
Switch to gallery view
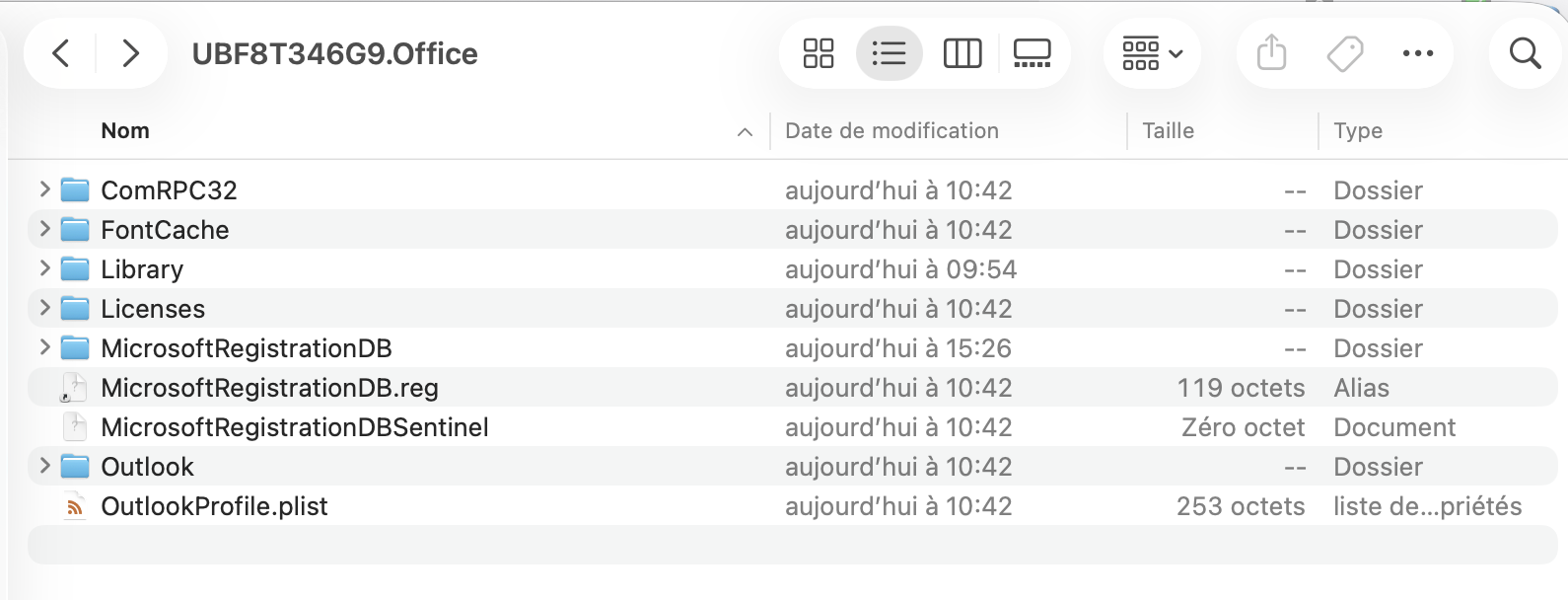tap(1033, 53)
